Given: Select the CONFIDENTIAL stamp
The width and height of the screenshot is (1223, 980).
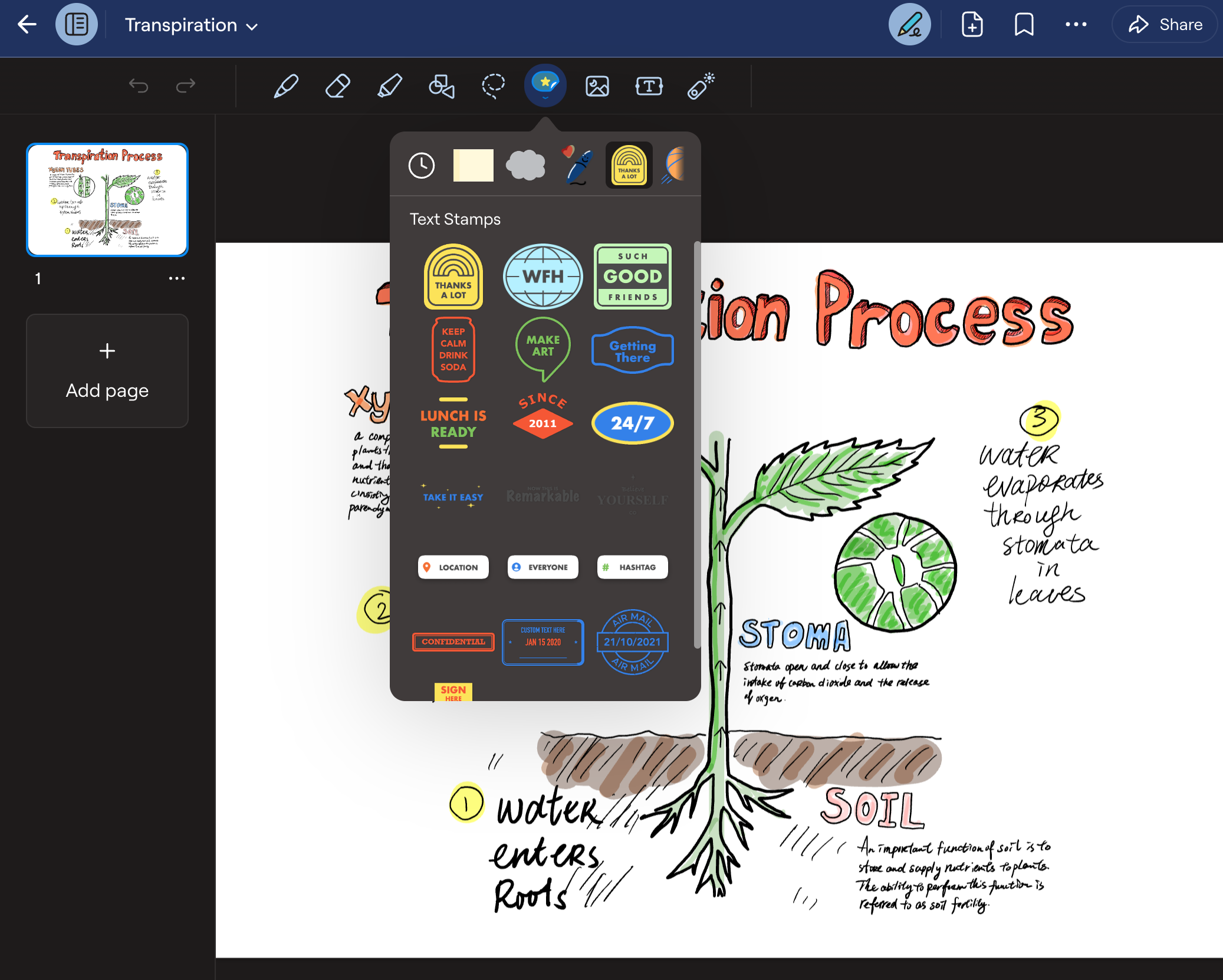Looking at the screenshot, I should tap(452, 642).
